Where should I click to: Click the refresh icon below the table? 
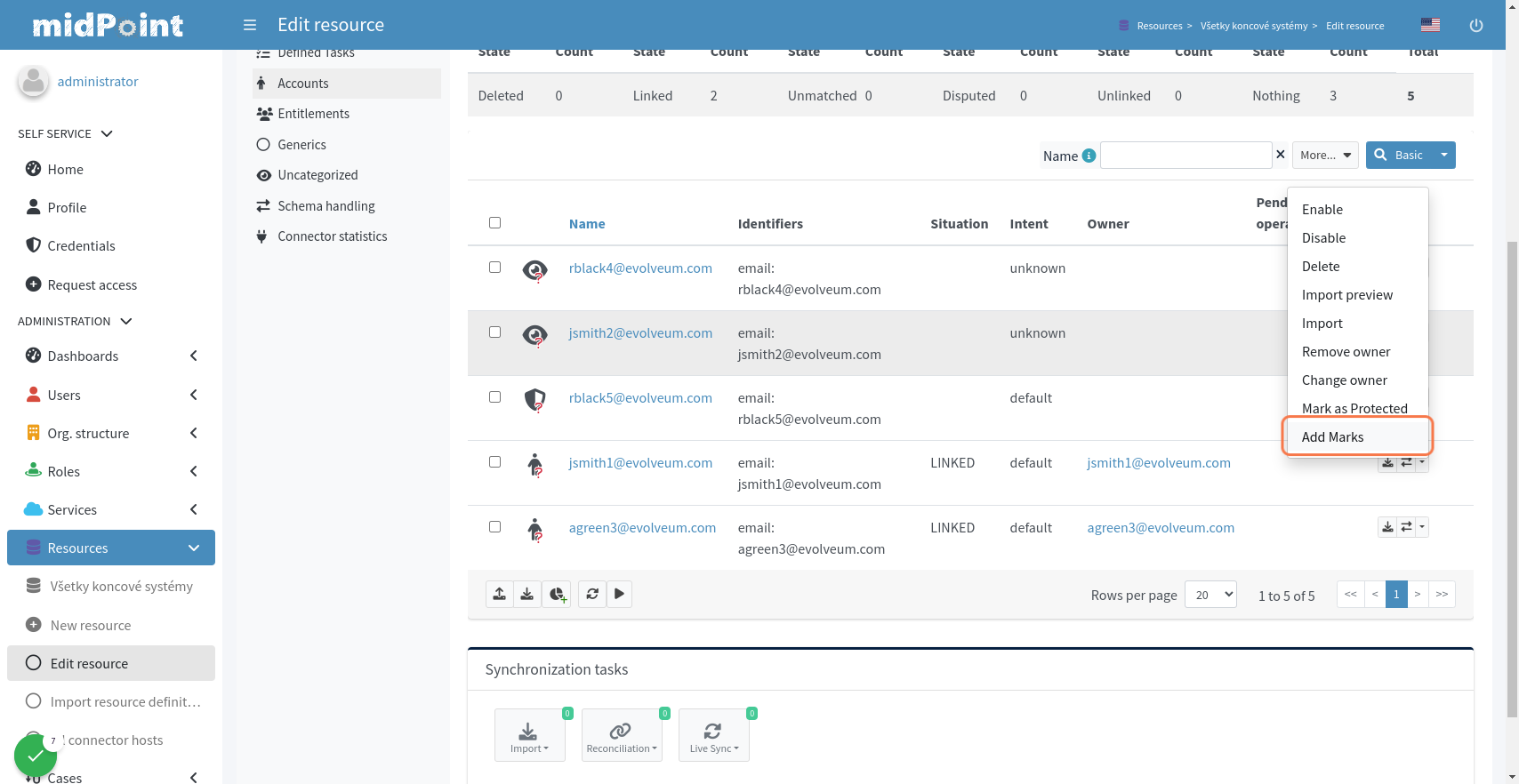point(592,594)
